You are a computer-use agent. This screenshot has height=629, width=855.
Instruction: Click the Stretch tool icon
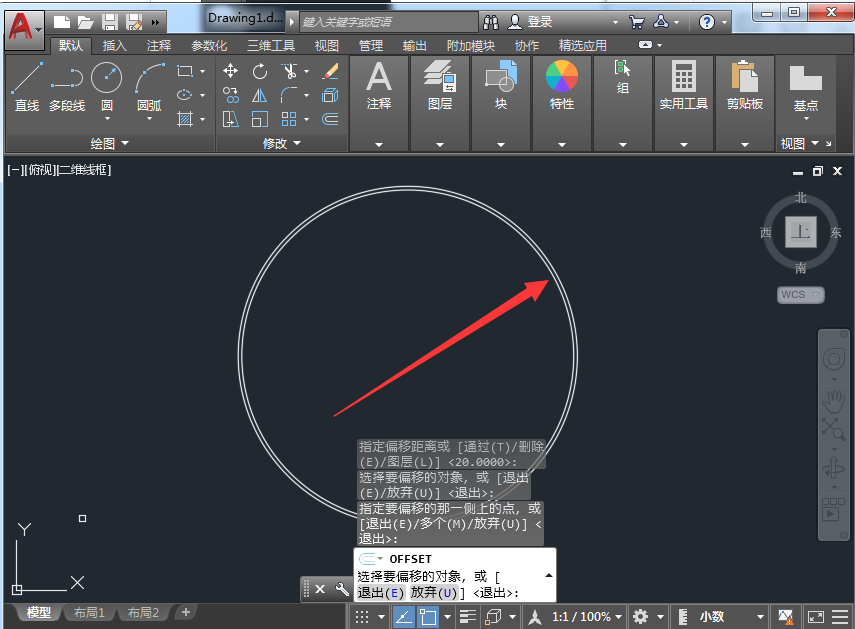tap(231, 119)
